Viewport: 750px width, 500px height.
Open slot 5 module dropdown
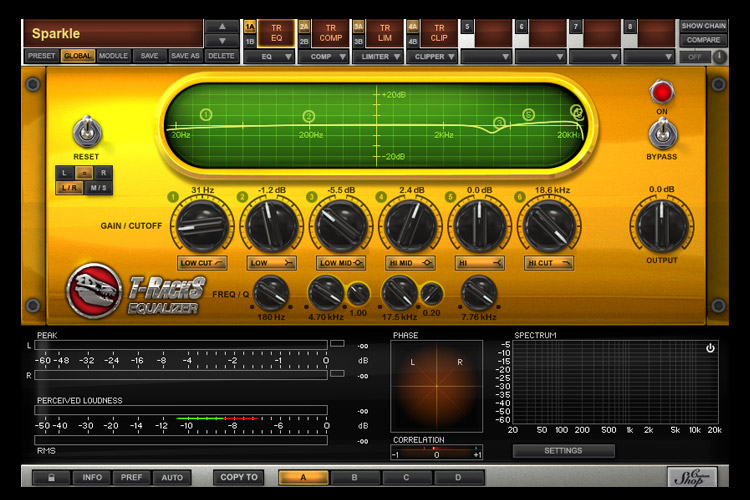tap(487, 56)
